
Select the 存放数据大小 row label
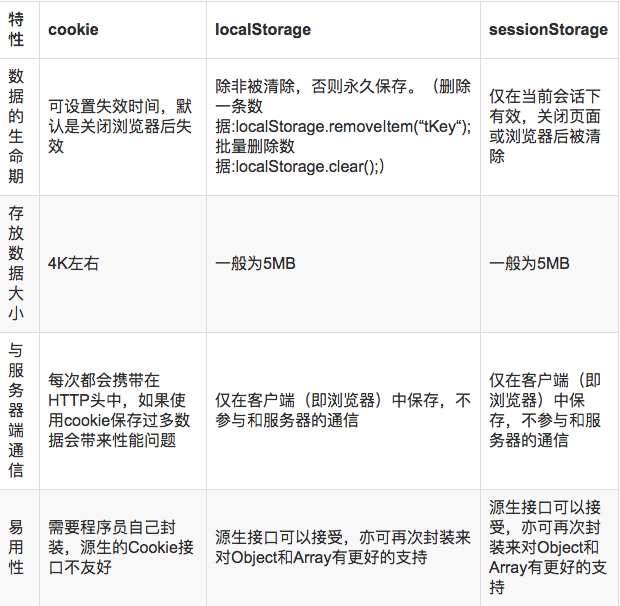coord(16,263)
